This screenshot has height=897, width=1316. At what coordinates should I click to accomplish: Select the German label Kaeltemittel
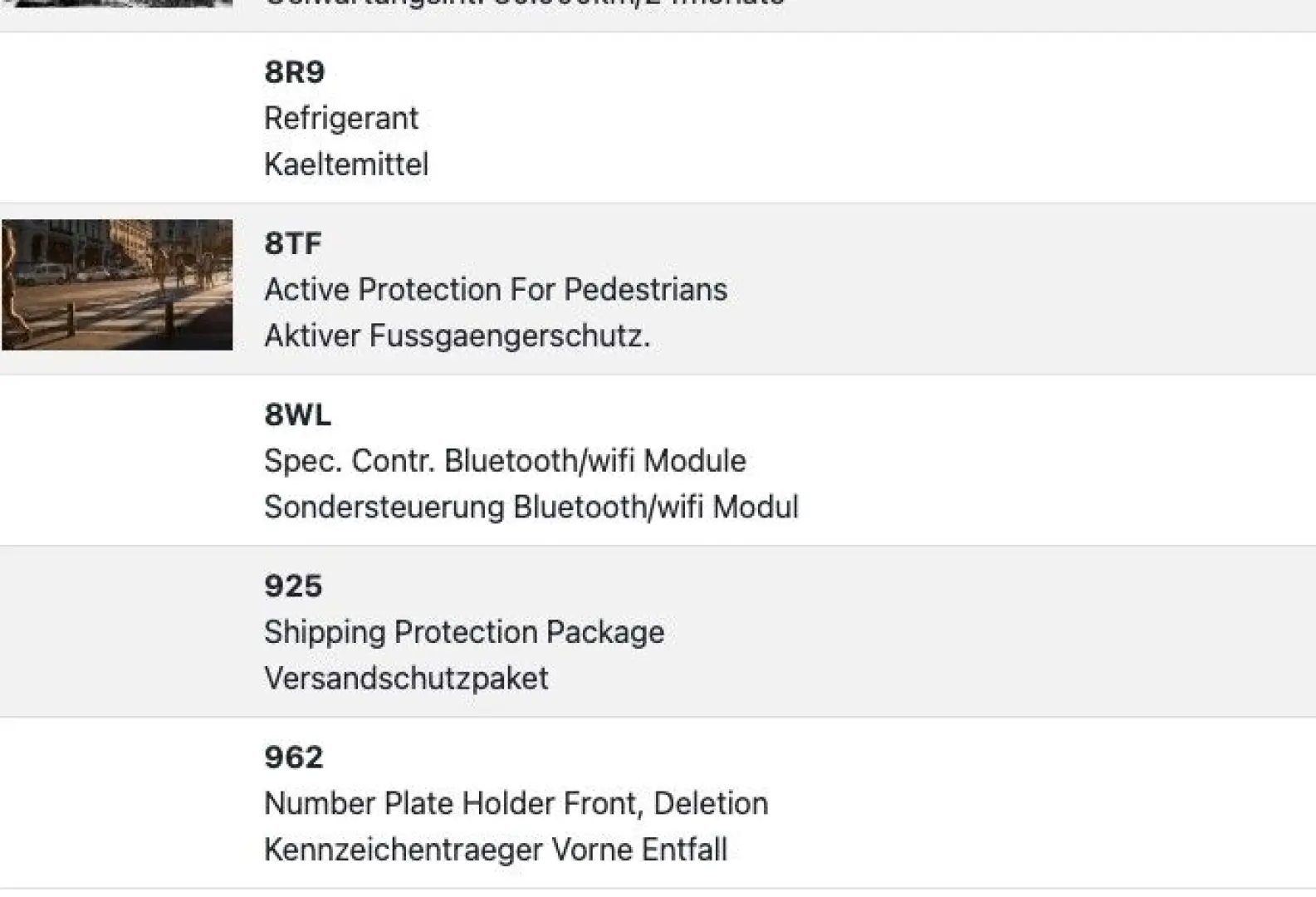tap(345, 164)
